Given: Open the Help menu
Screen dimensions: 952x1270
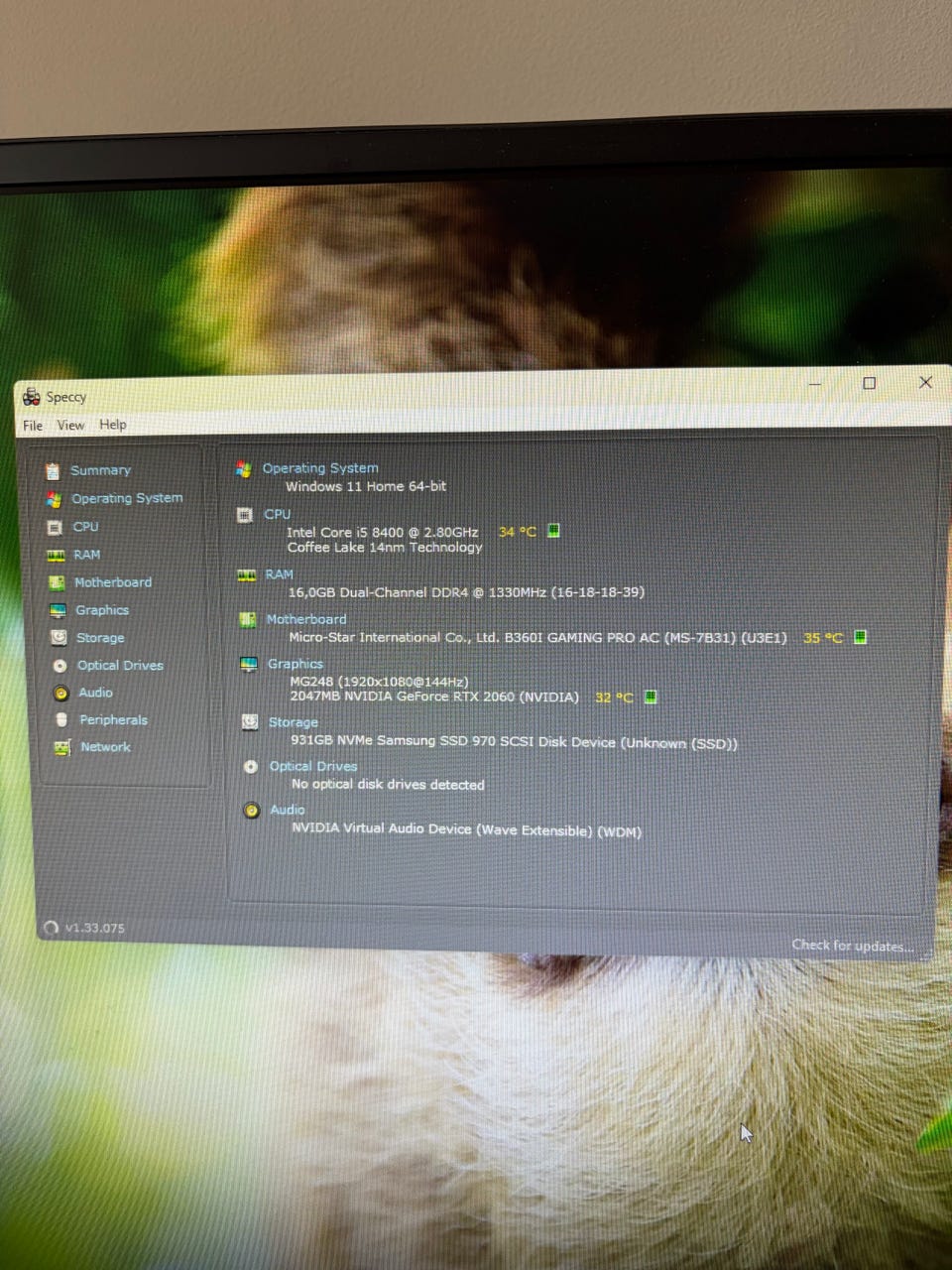Looking at the screenshot, I should click(x=113, y=424).
